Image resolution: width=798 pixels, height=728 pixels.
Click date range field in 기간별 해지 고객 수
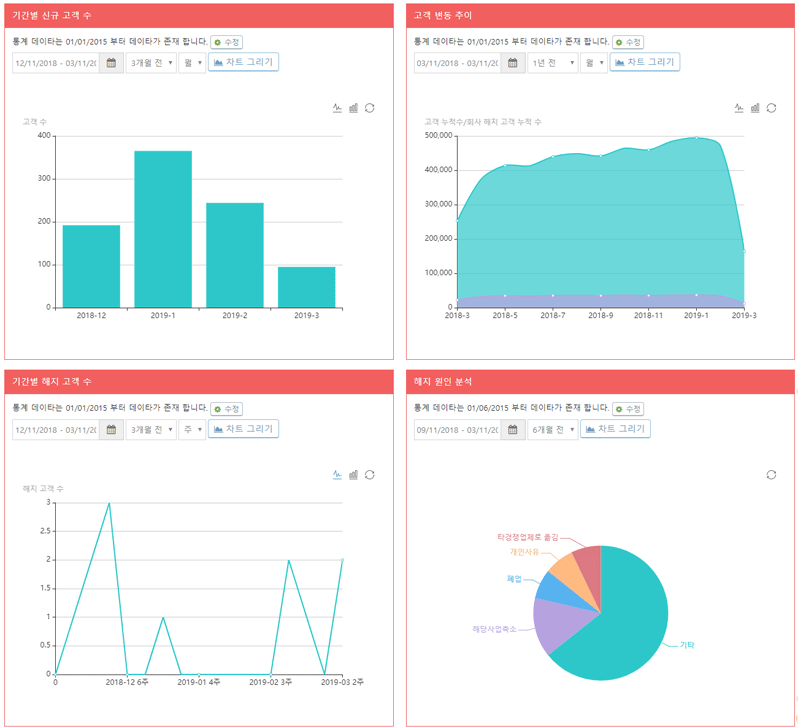pyautogui.click(x=55, y=430)
